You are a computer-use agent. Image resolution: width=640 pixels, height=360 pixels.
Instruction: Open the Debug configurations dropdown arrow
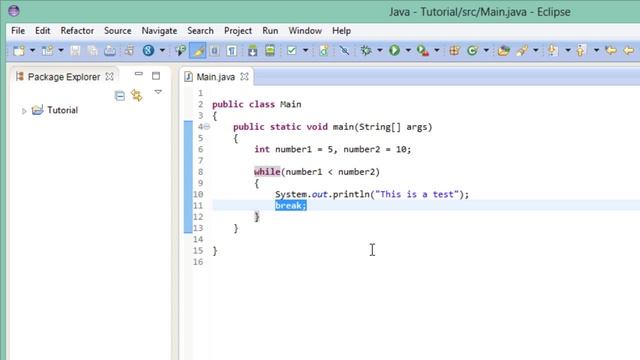380,51
